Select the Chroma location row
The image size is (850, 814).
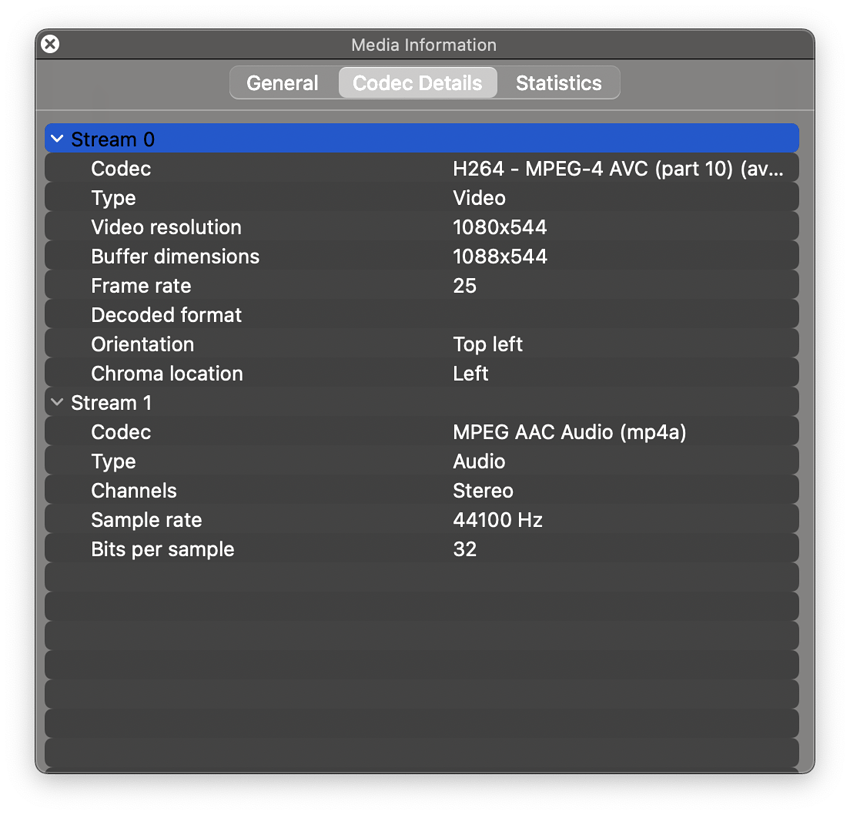pyautogui.click(x=167, y=374)
